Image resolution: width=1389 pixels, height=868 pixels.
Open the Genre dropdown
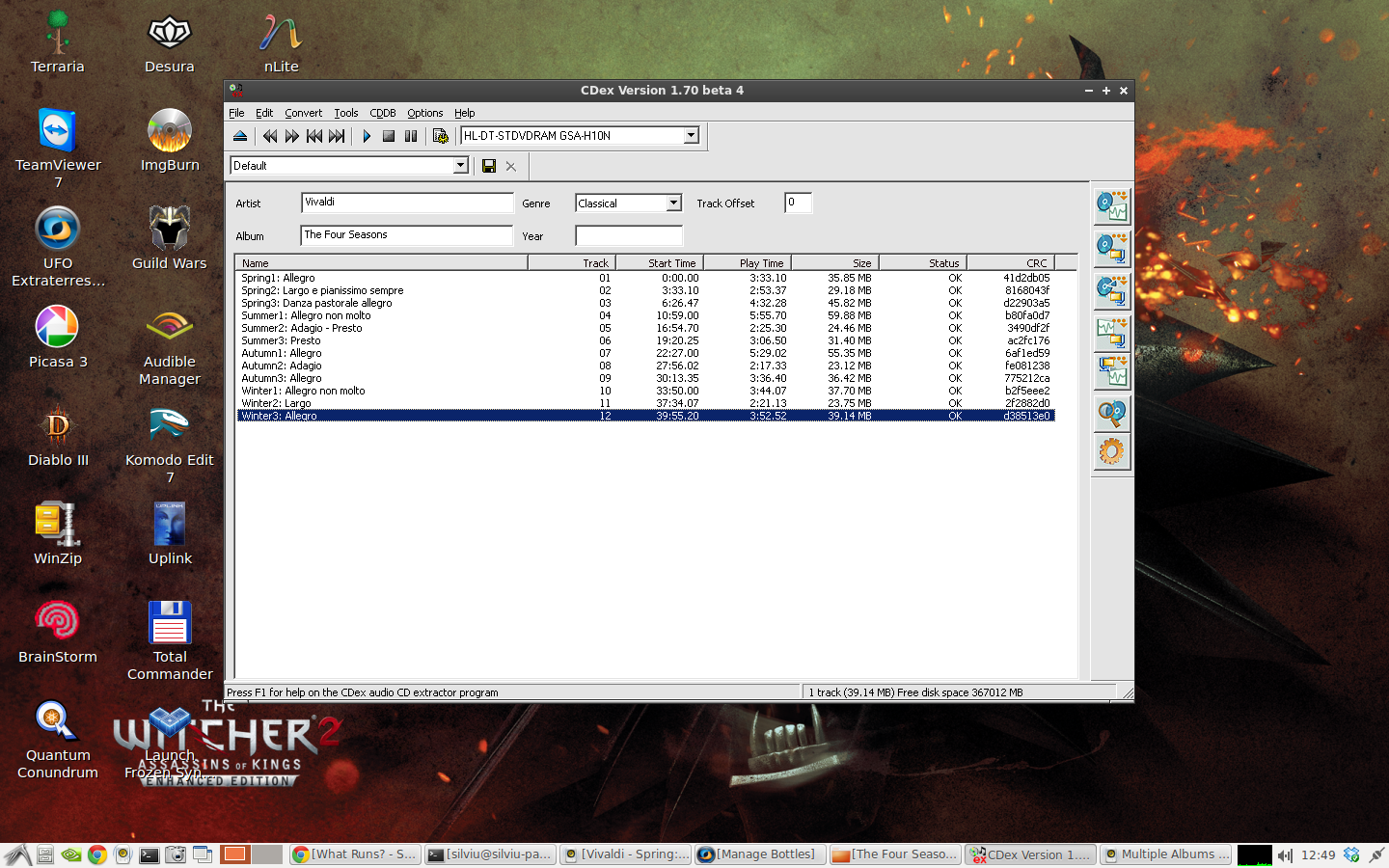point(672,203)
